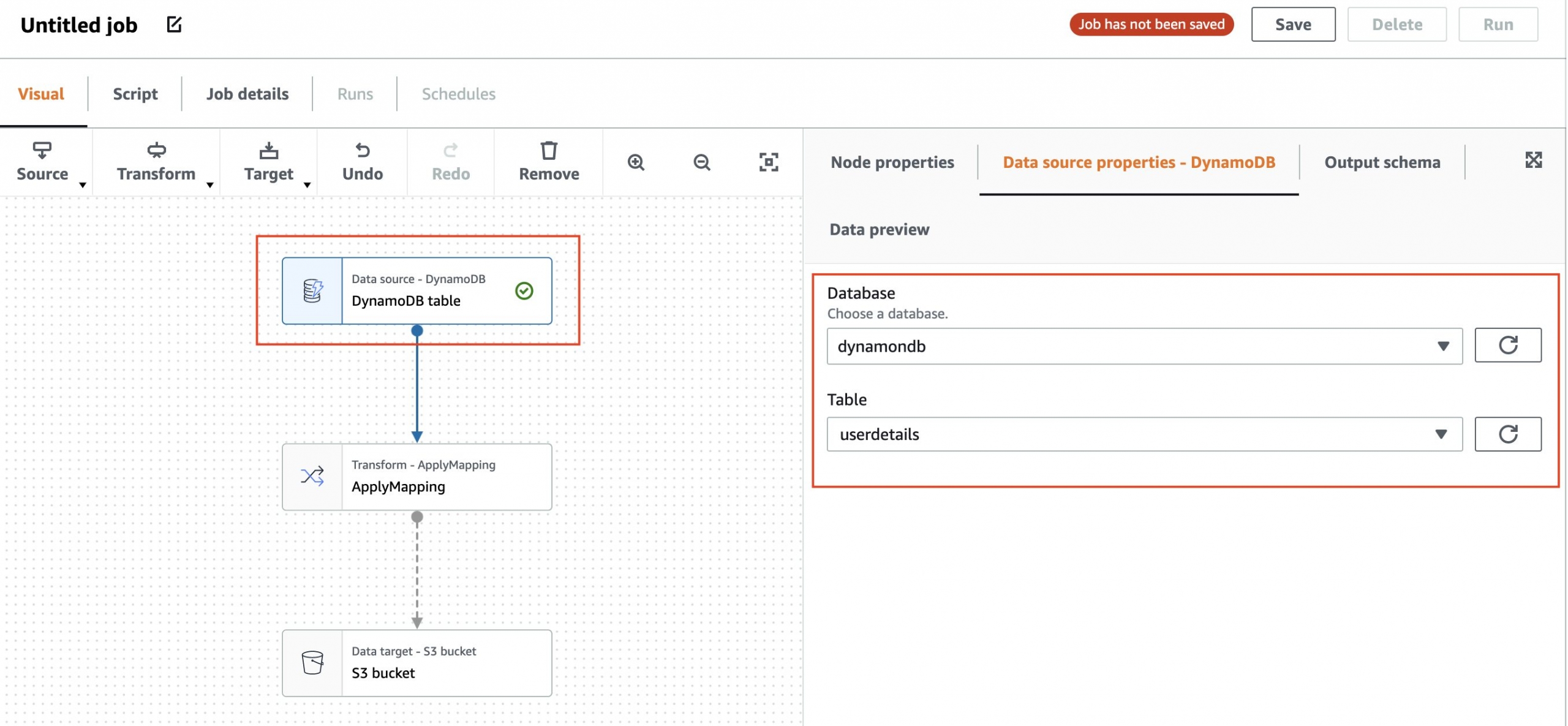The height and width of the screenshot is (726, 1568).
Task: Expand the properties panel to full size
Action: tap(1533, 160)
